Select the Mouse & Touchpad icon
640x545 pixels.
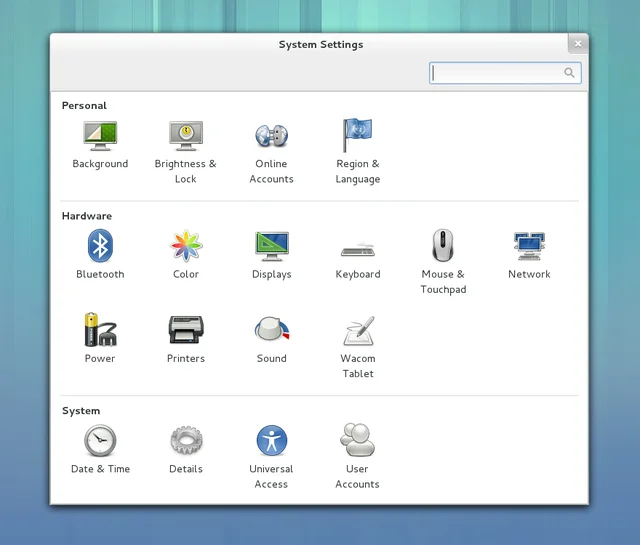click(x=443, y=246)
